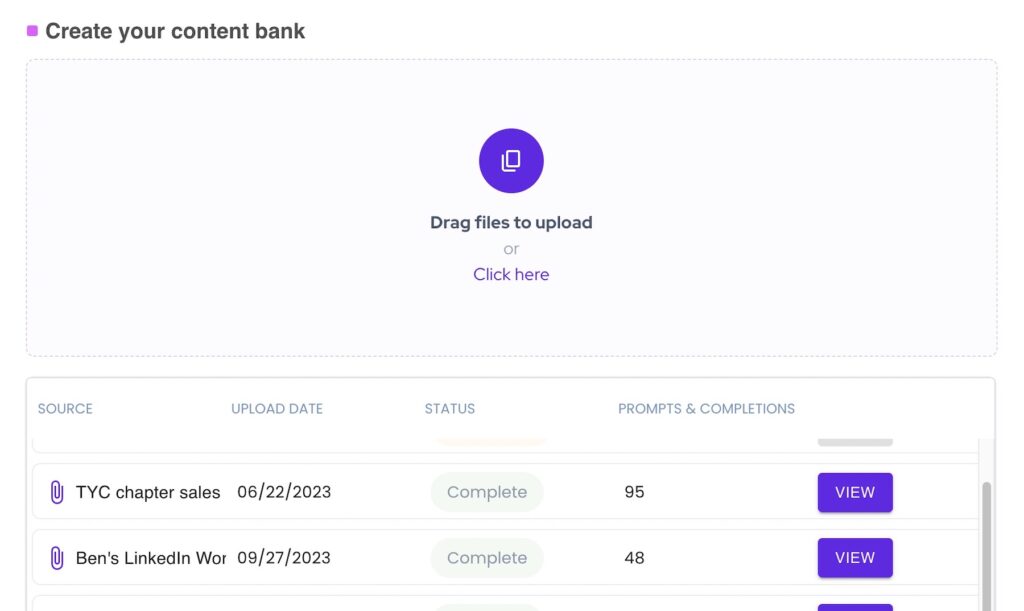The height and width of the screenshot is (611, 1024).
Task: Click the PROMPTS & COMPLETIONS column header
Action: pyautogui.click(x=706, y=408)
